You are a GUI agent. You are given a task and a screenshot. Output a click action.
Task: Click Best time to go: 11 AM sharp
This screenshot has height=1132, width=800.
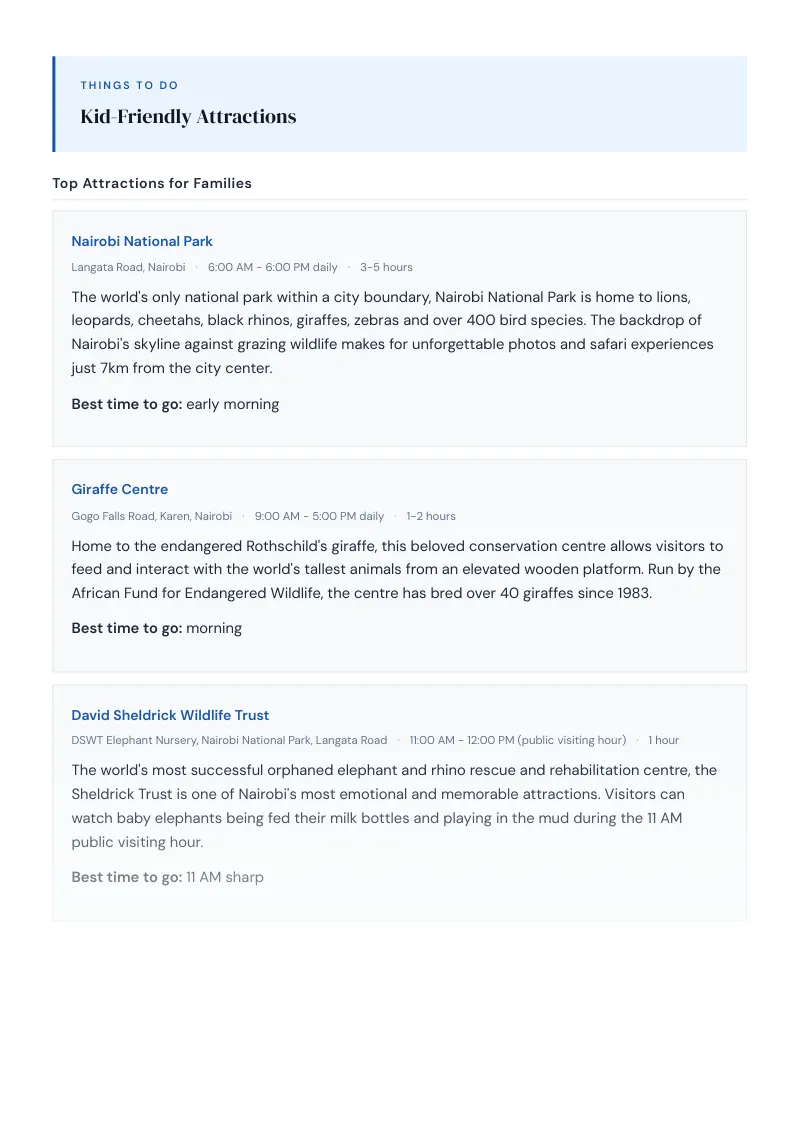point(168,877)
